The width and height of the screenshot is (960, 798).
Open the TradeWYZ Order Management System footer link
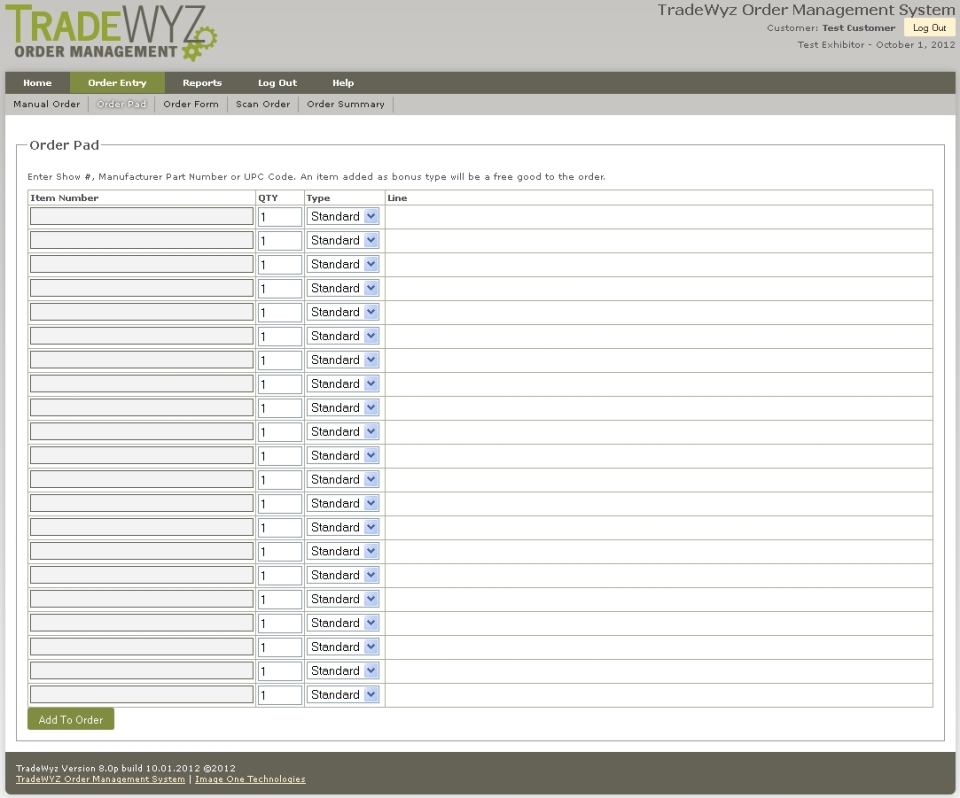click(100, 779)
